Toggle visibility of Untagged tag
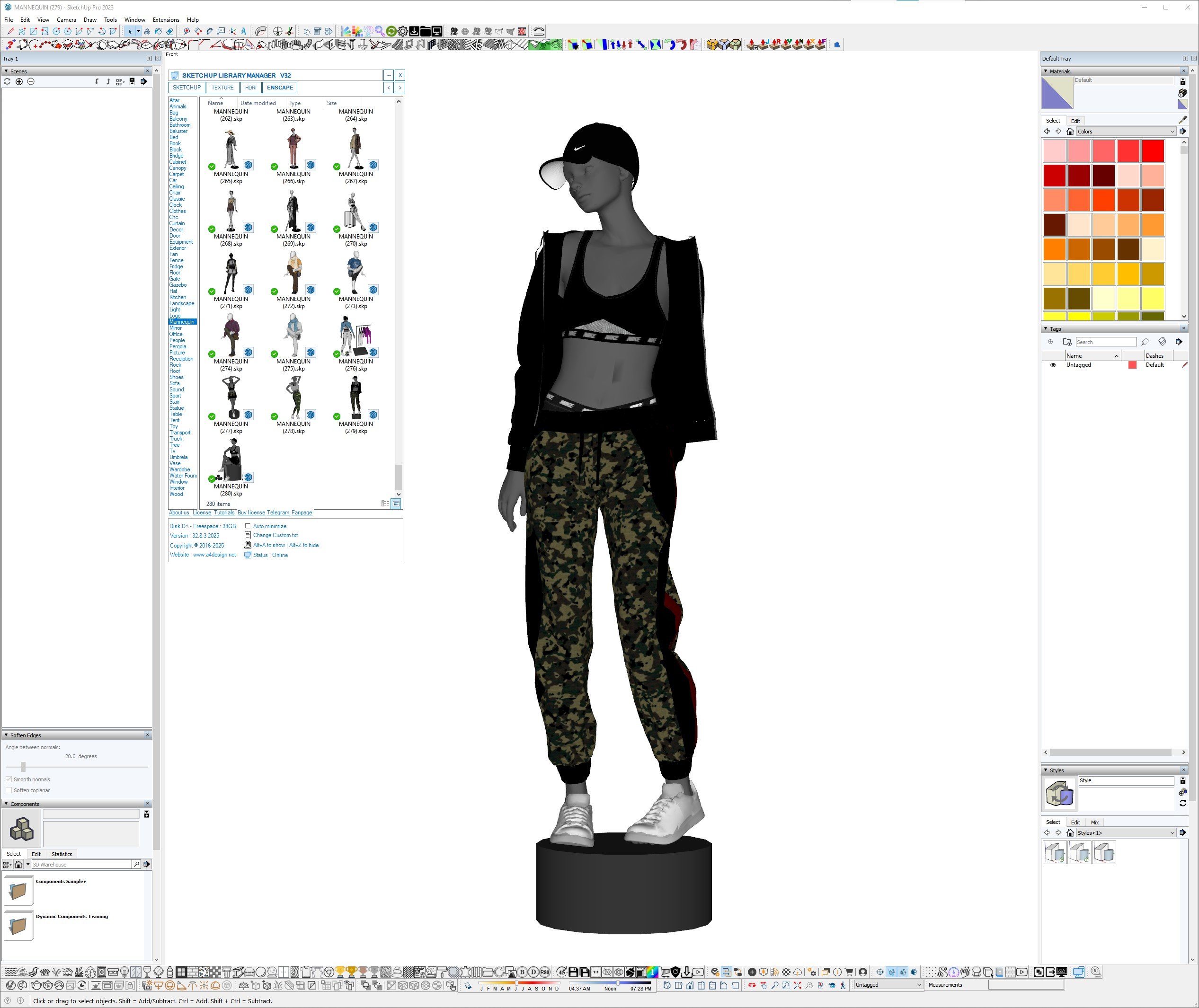This screenshot has width=1199, height=1008. pyautogui.click(x=1053, y=365)
